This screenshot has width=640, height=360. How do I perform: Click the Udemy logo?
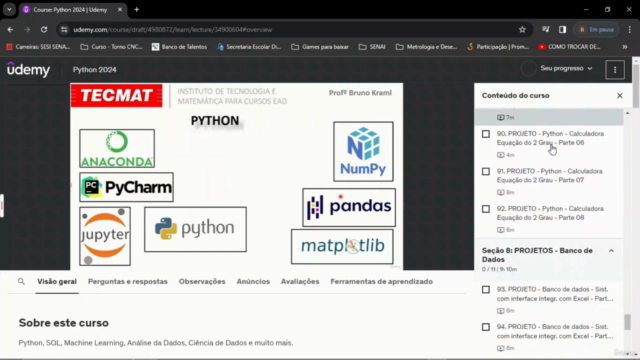tap(29, 70)
